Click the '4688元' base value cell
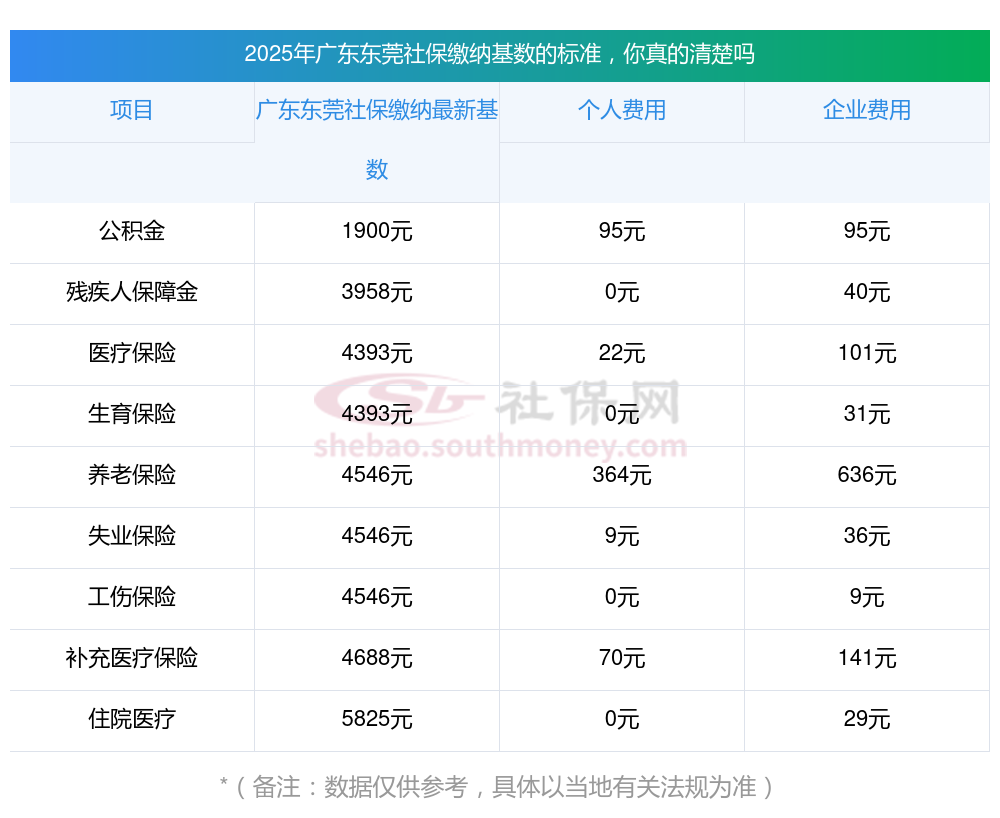Screen dimensions: 1000x818 377,658
